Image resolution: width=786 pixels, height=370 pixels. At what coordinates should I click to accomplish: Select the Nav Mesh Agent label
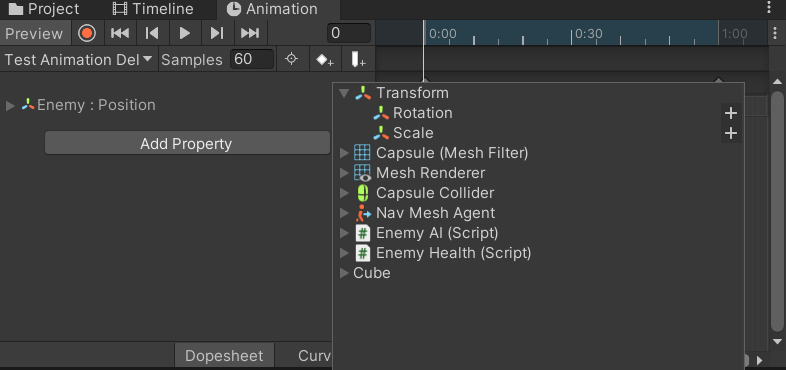(436, 213)
